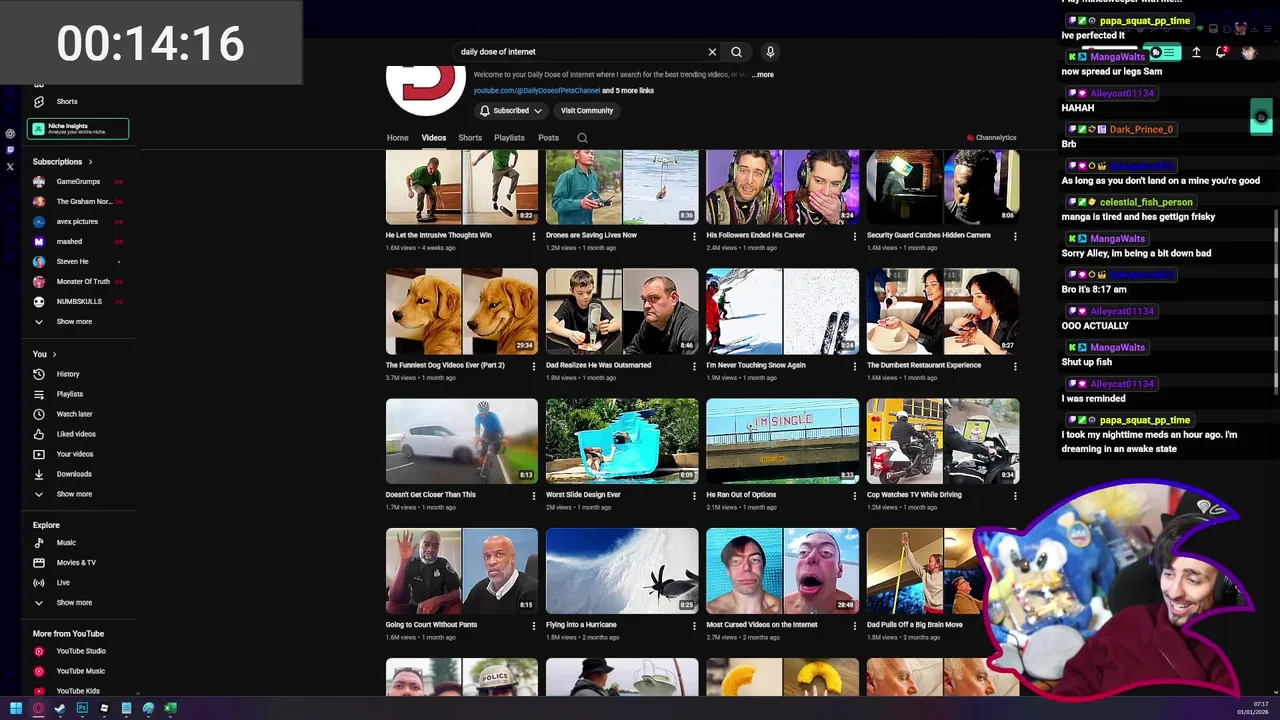The width and height of the screenshot is (1280, 720).
Task: Open Movies & TV under Explore
Action: (x=76, y=562)
